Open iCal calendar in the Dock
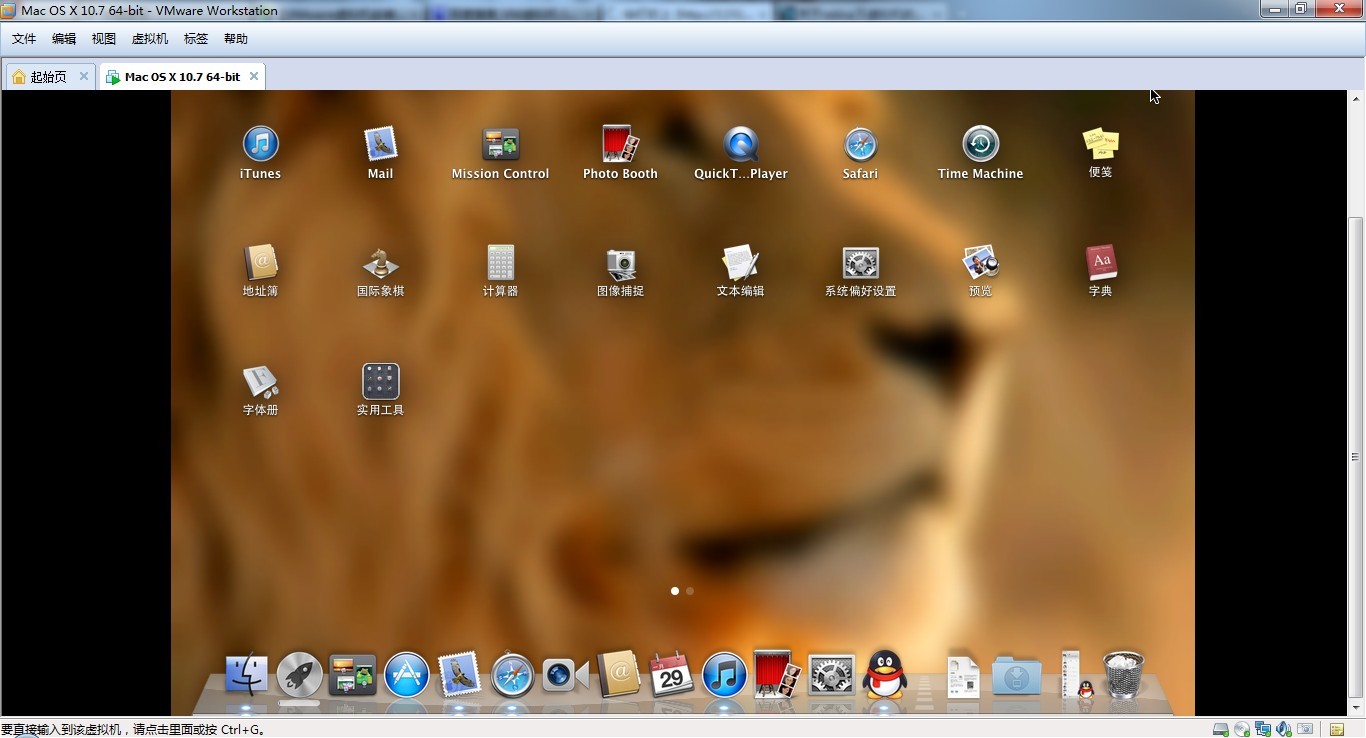This screenshot has width=1366, height=738. (671, 675)
